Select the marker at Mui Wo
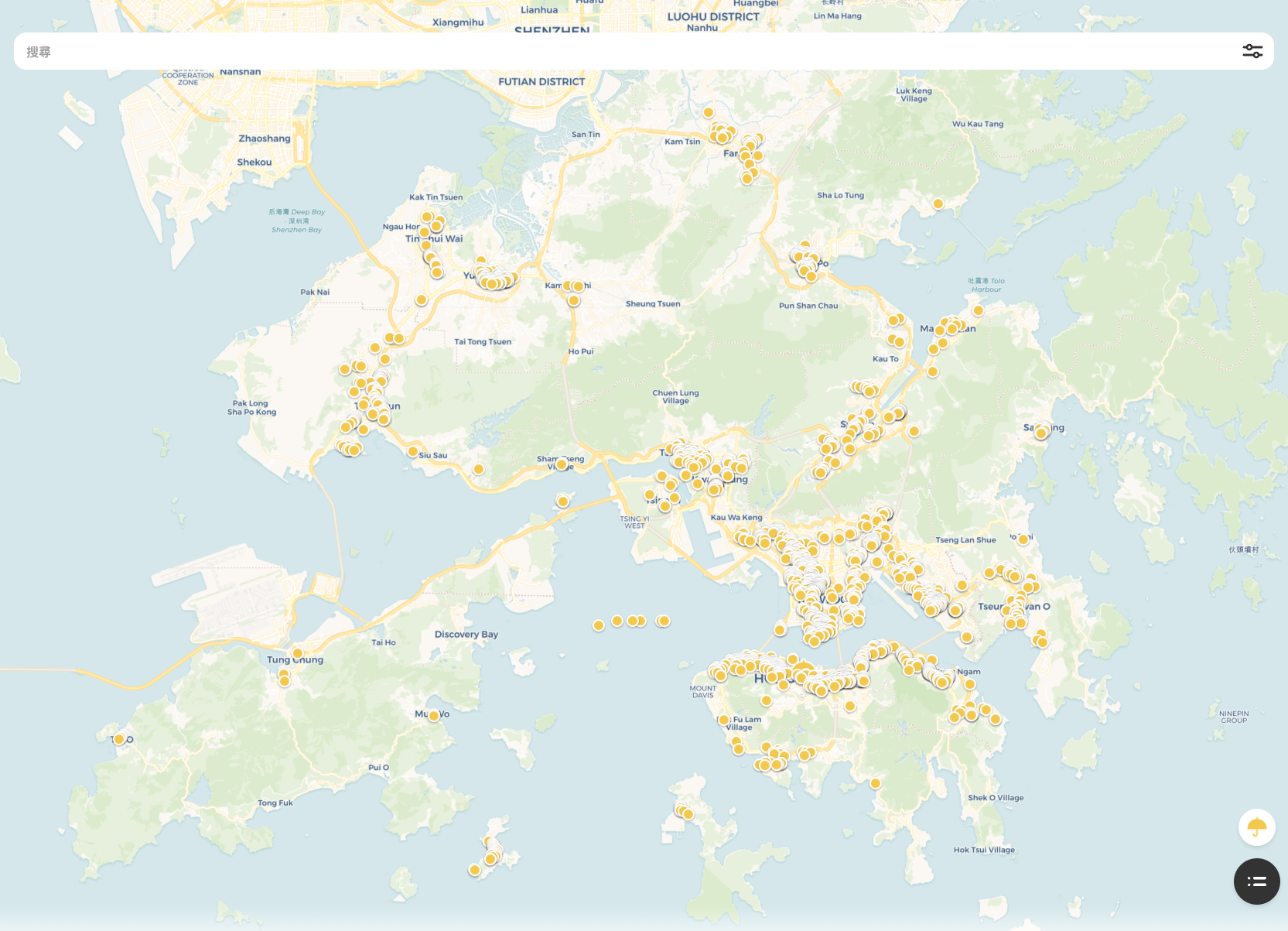 pyautogui.click(x=434, y=716)
